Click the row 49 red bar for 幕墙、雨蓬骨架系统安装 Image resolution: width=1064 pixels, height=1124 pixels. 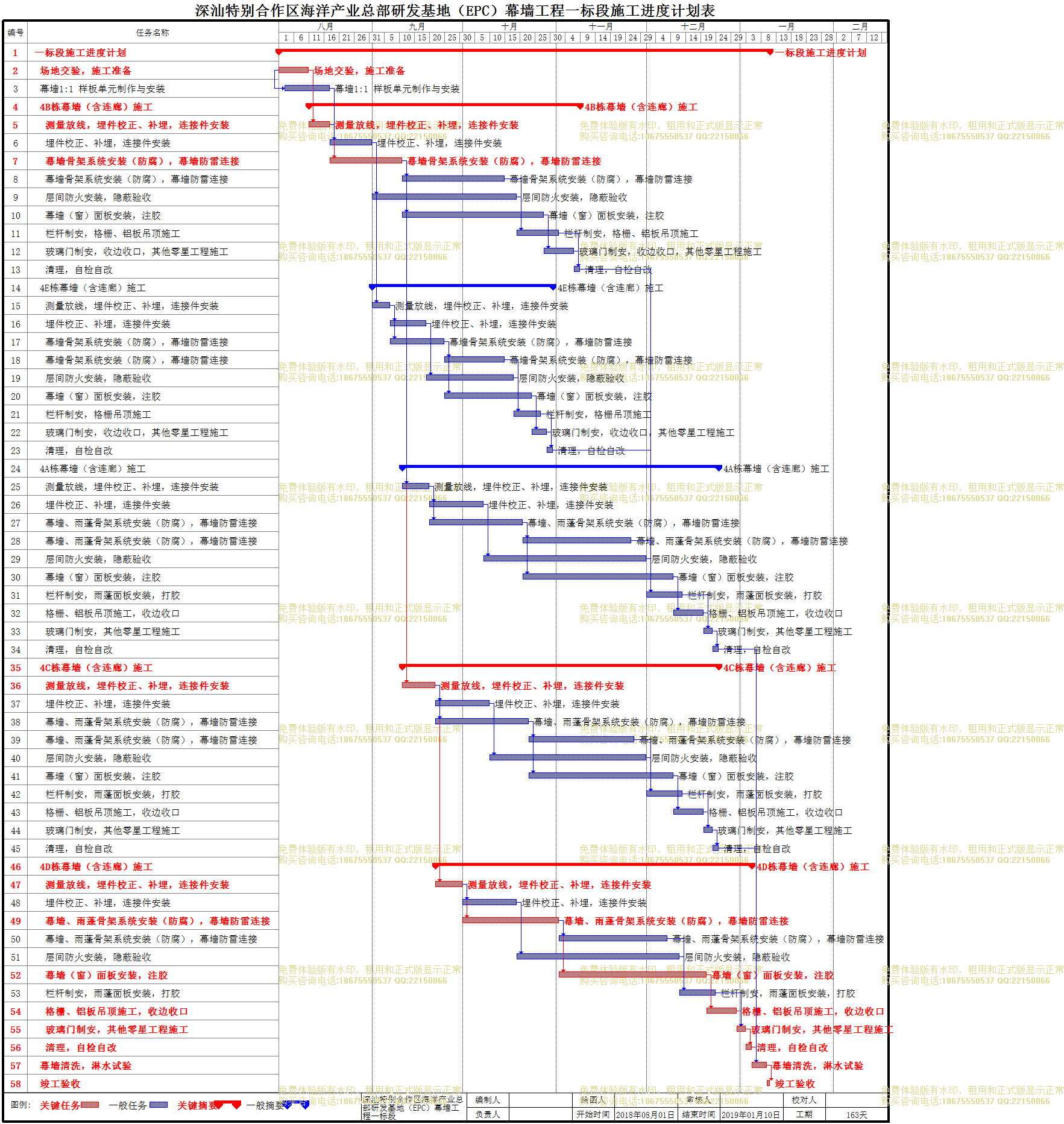pos(511,920)
